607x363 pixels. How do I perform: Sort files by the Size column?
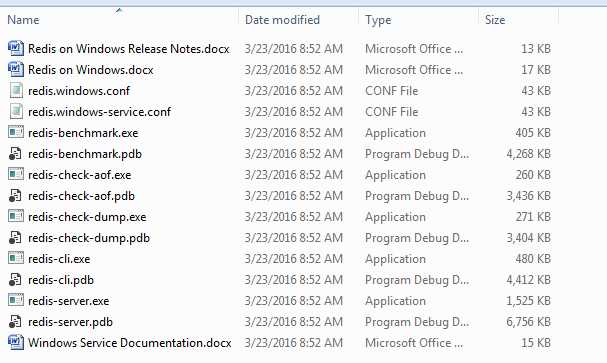tap(495, 20)
